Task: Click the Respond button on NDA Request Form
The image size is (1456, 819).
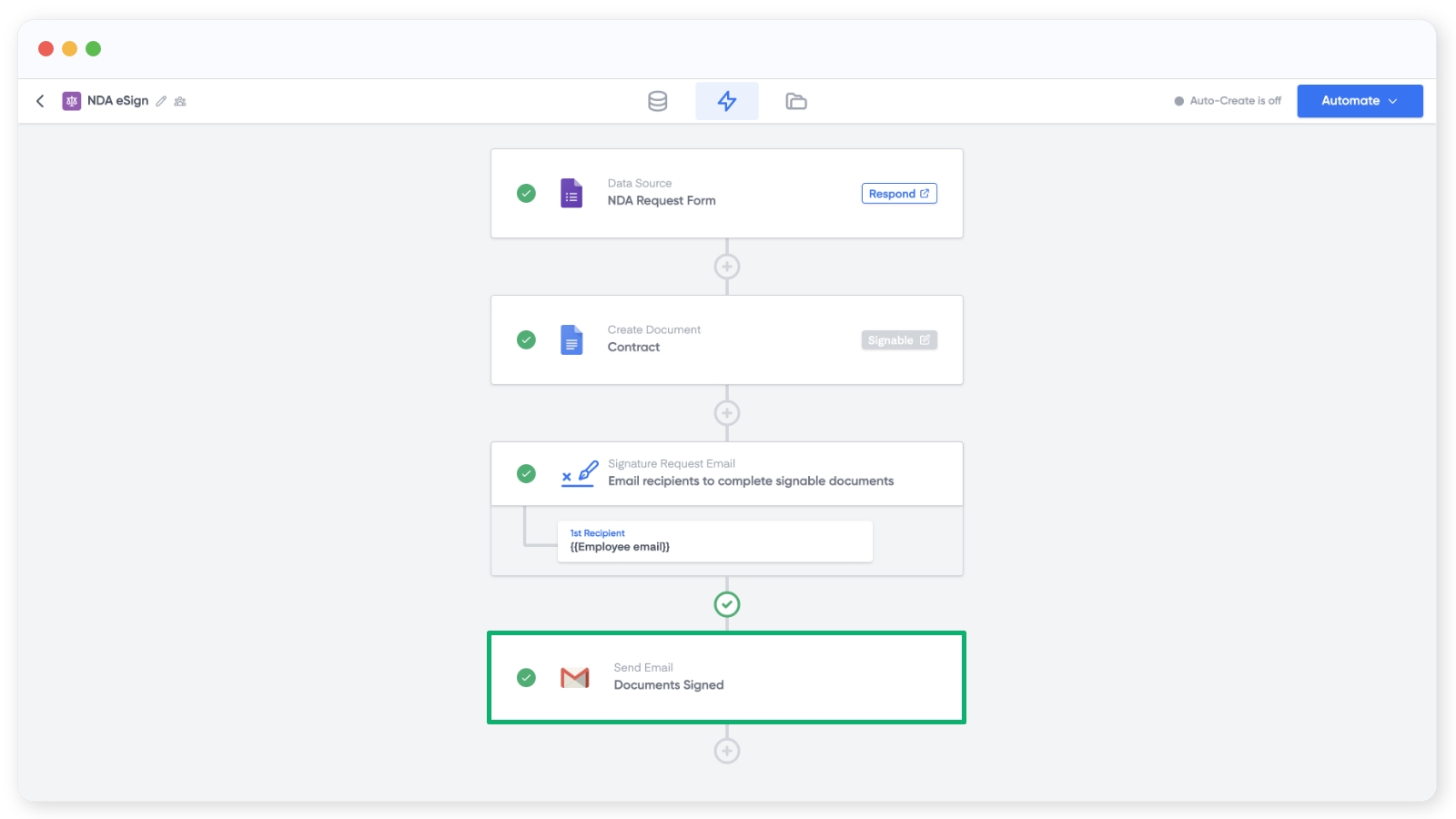Action: click(x=898, y=194)
